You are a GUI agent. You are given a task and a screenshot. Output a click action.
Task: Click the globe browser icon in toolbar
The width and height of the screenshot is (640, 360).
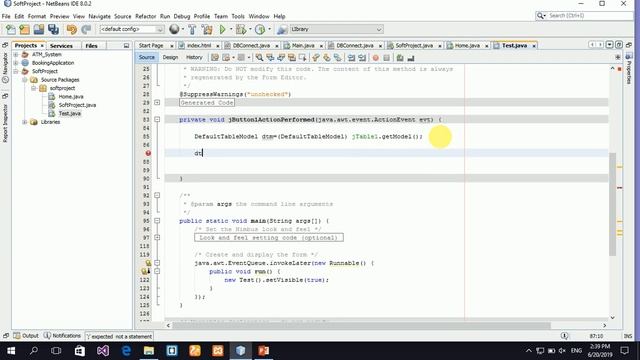(174, 29)
